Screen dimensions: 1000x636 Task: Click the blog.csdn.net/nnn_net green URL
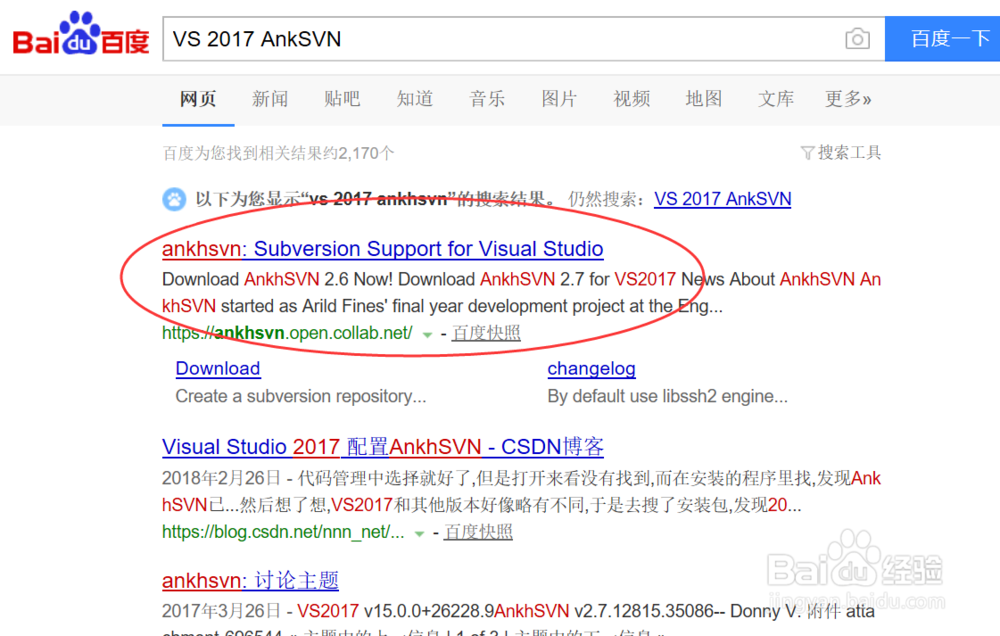(283, 532)
